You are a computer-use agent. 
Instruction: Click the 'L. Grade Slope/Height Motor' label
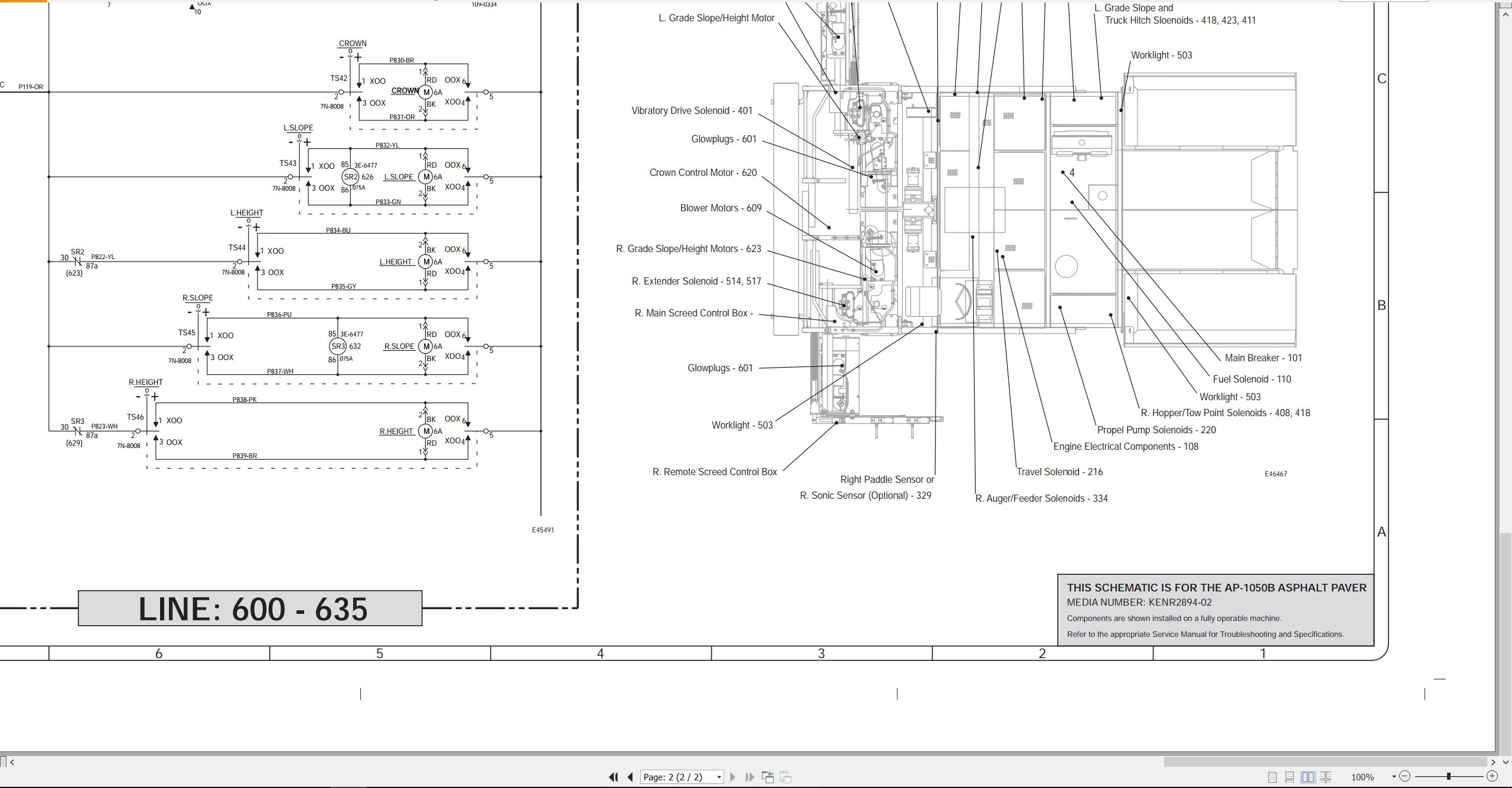pyautogui.click(x=716, y=18)
